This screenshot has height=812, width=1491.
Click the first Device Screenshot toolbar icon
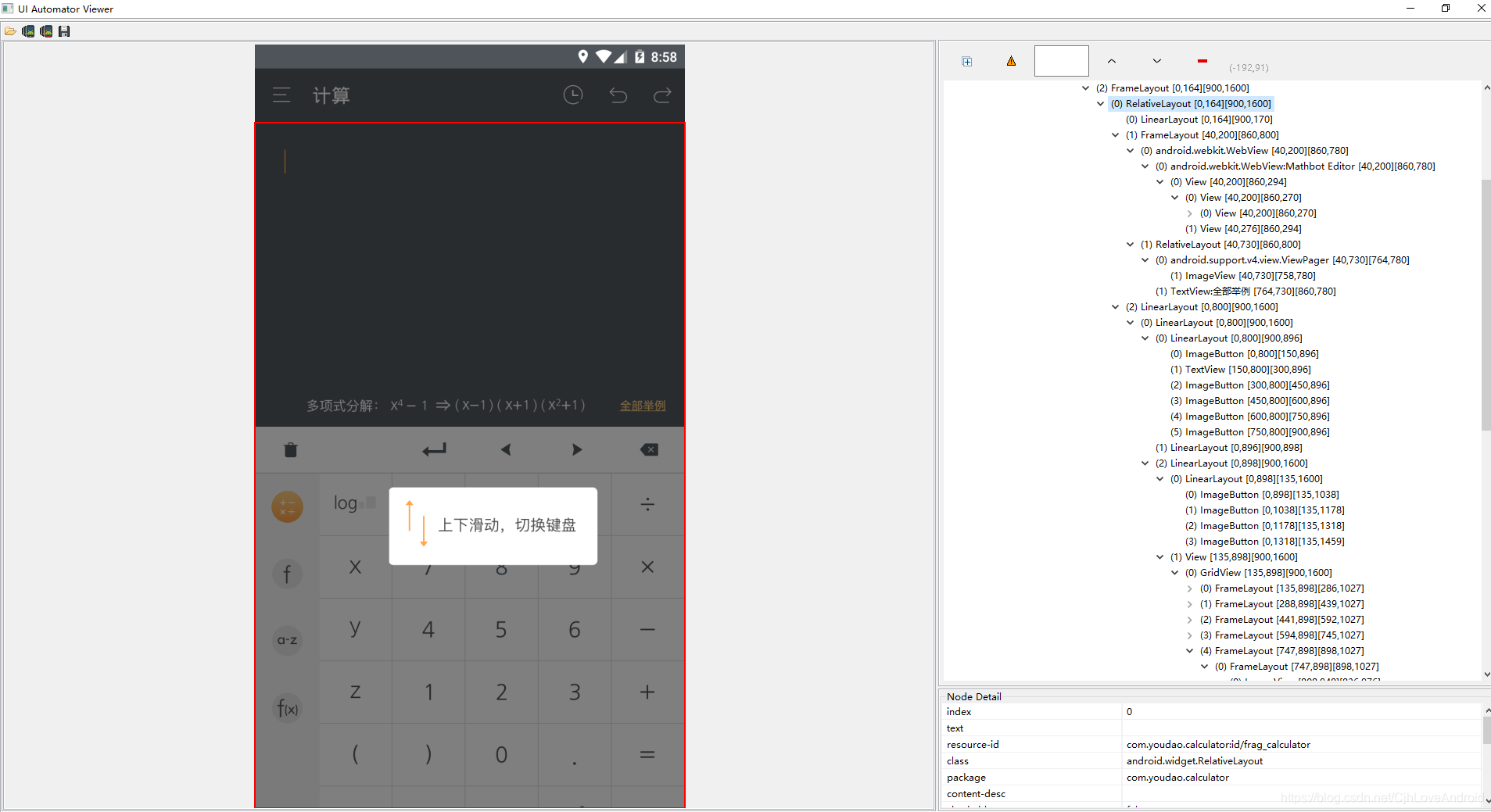(28, 31)
